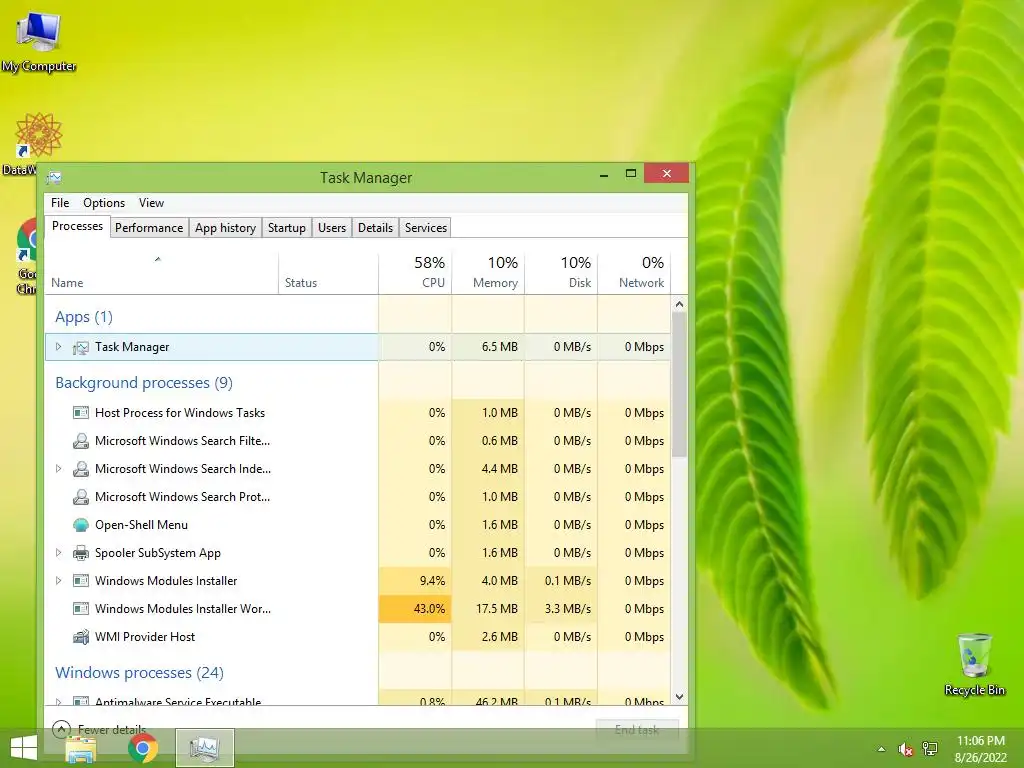Click the Microsoft Windows Search Filter Host icon

point(81,441)
